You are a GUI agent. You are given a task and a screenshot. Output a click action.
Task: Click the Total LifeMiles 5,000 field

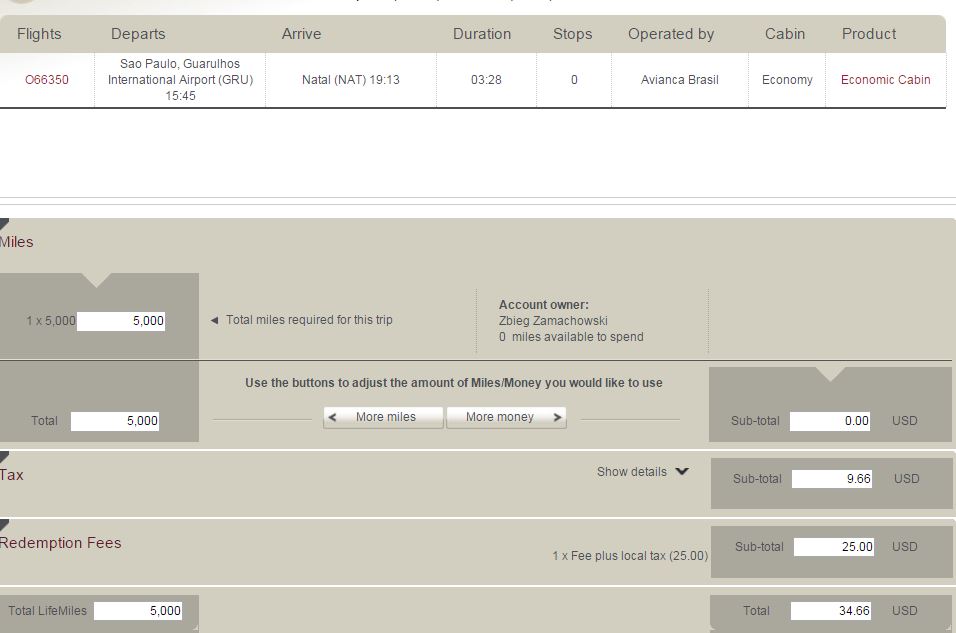(x=138, y=610)
